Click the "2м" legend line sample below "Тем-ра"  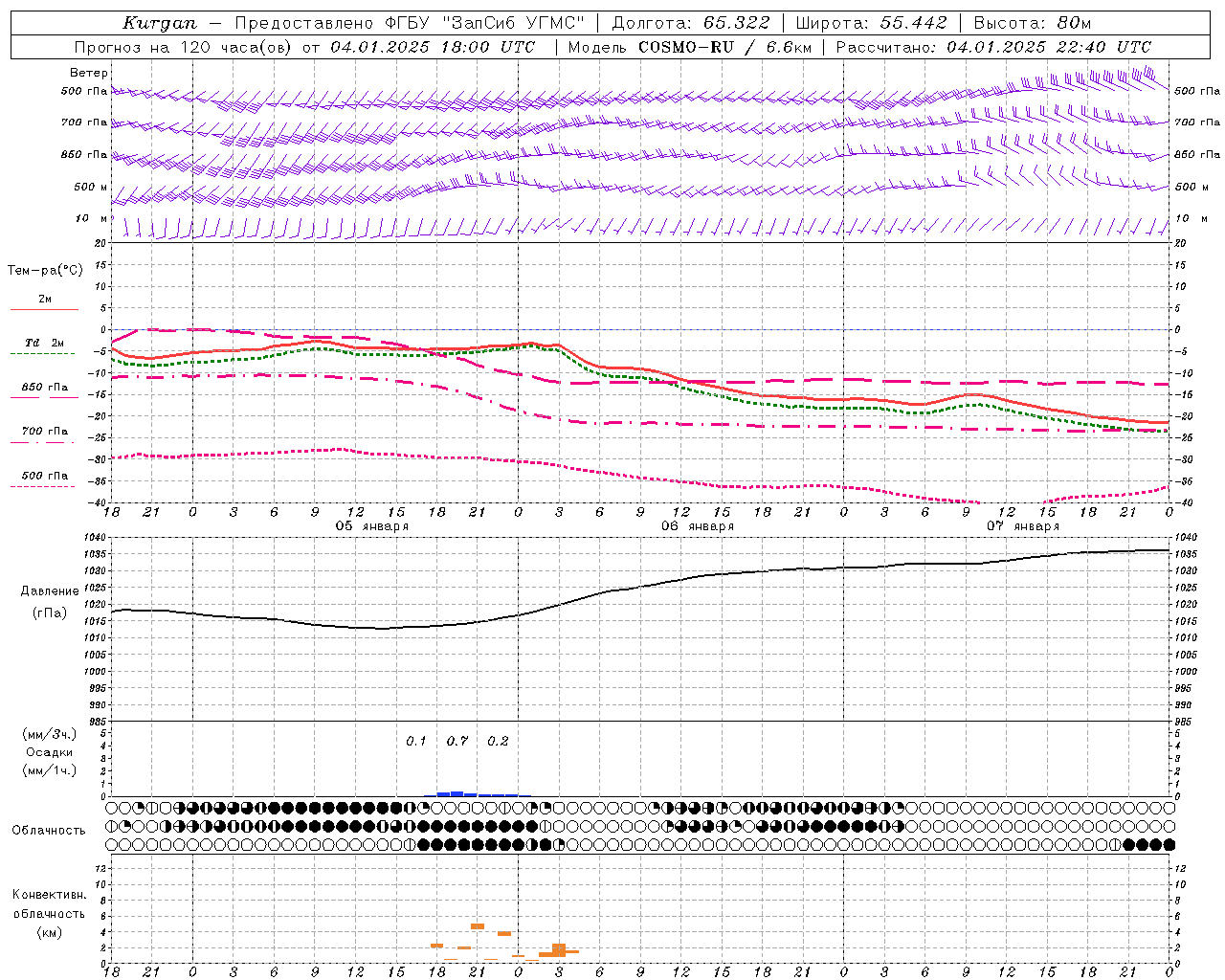[x=44, y=310]
